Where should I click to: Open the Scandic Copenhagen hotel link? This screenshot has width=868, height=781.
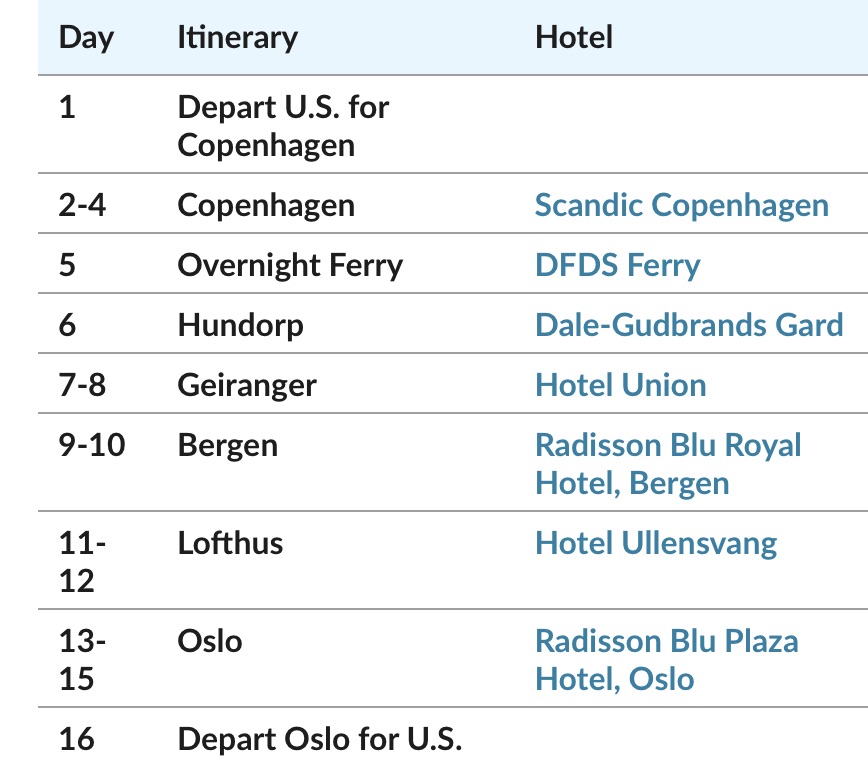tap(681, 205)
